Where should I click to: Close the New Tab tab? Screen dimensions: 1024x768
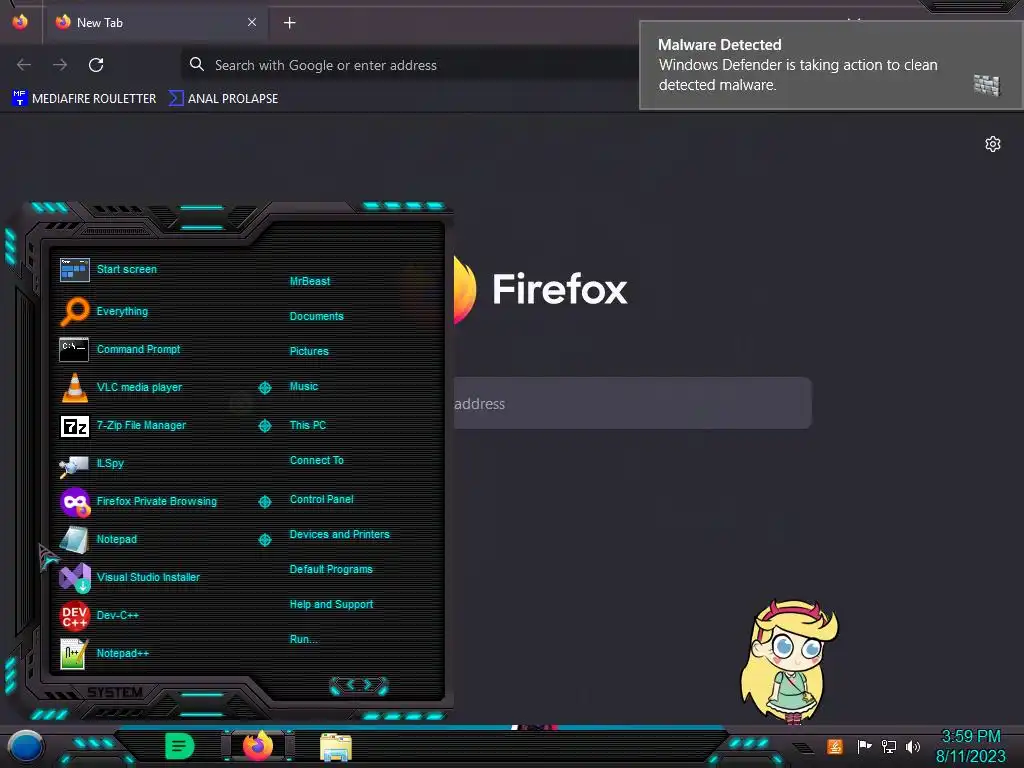tap(251, 22)
